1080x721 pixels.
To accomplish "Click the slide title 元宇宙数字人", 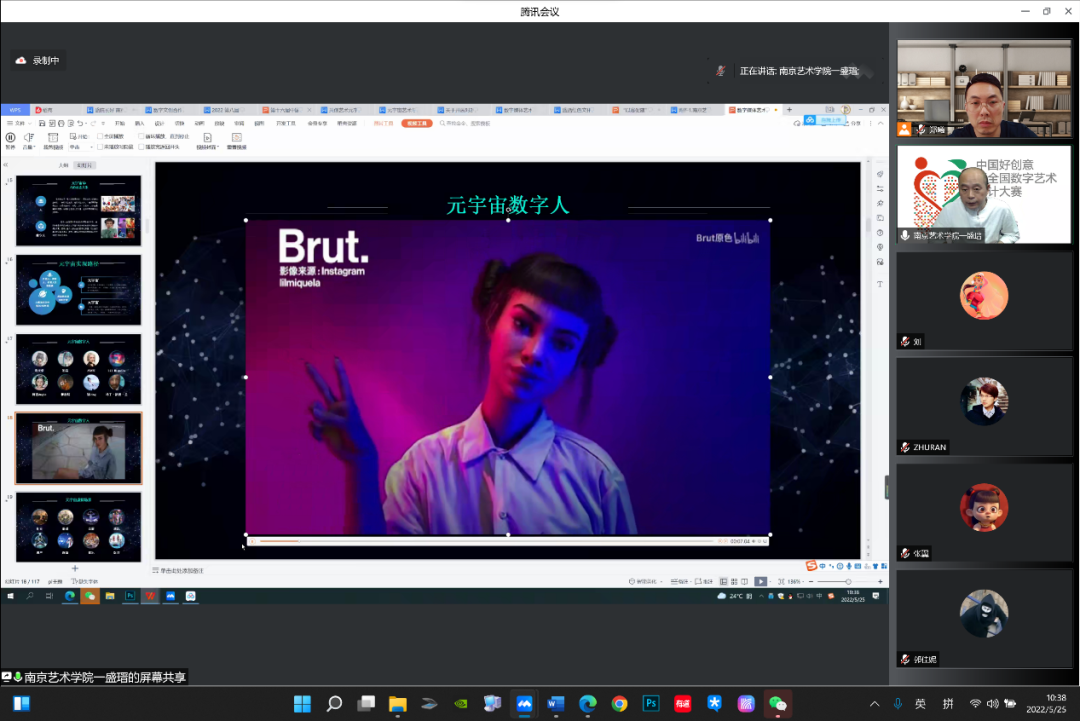I will pos(508,205).
